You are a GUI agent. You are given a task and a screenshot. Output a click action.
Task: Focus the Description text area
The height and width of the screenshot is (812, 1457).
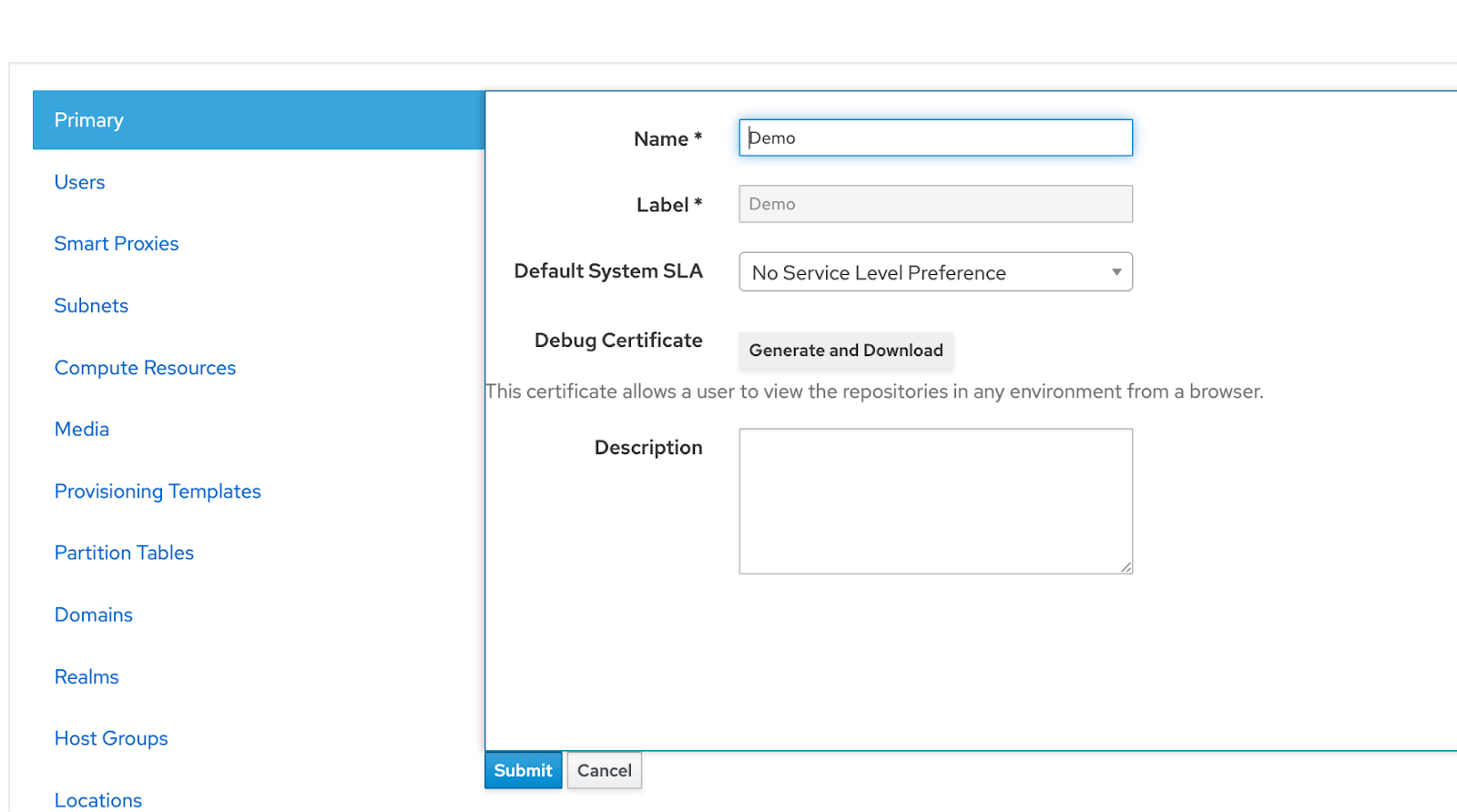tap(935, 501)
